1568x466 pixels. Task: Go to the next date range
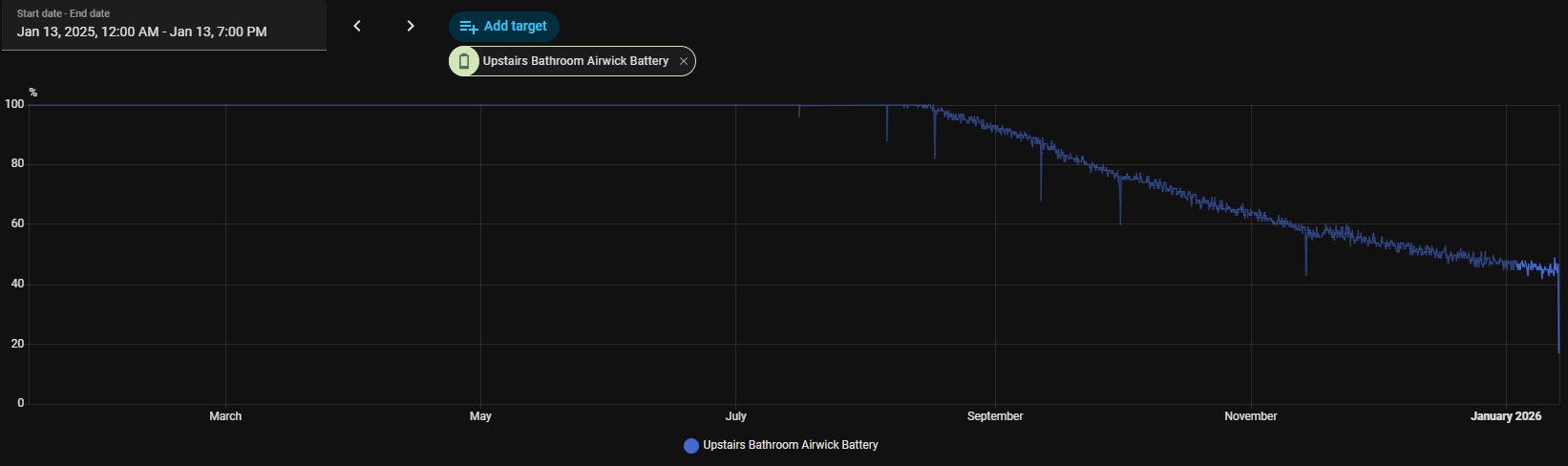[x=411, y=26]
